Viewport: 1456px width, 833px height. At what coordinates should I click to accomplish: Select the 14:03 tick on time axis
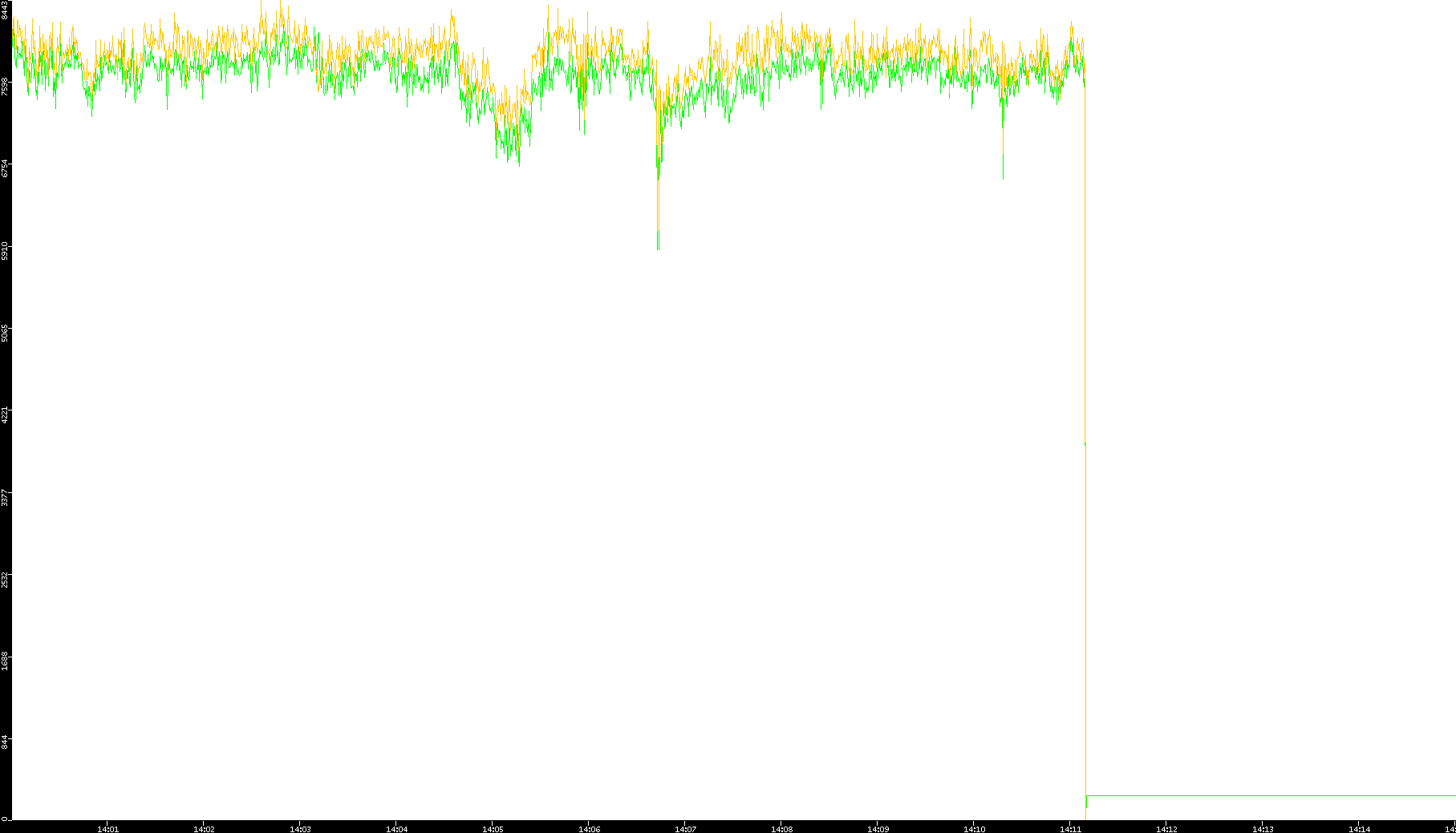[300, 829]
